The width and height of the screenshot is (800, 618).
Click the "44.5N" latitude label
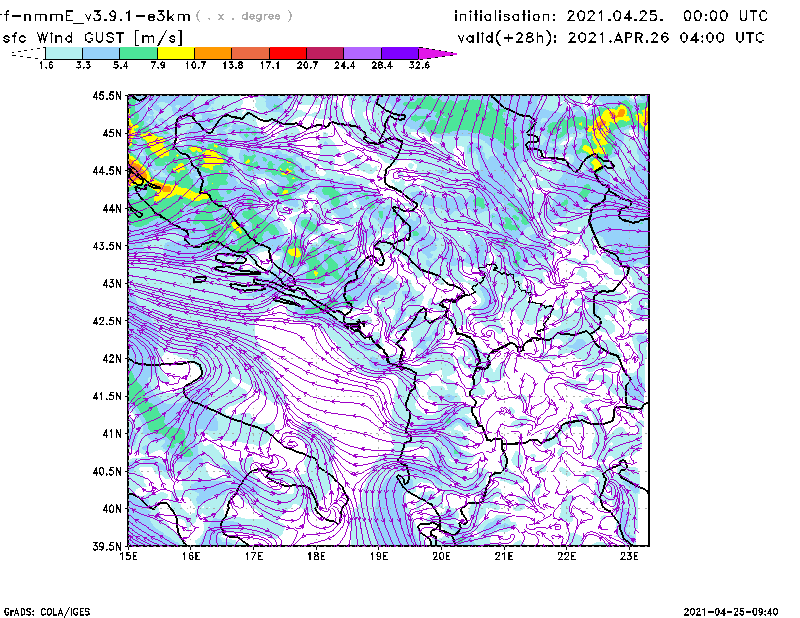pyautogui.click(x=107, y=170)
